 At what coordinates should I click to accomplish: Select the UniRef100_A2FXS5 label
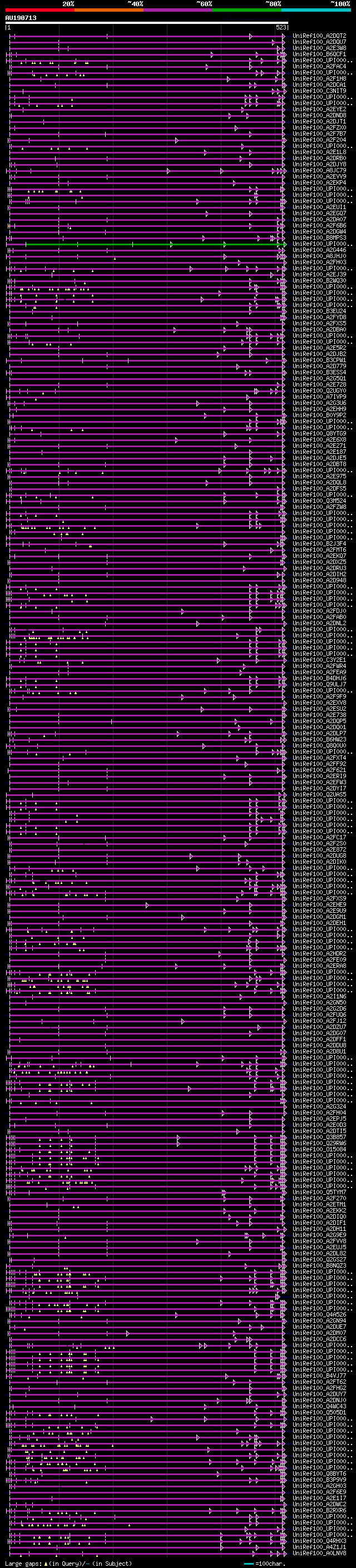(319, 323)
